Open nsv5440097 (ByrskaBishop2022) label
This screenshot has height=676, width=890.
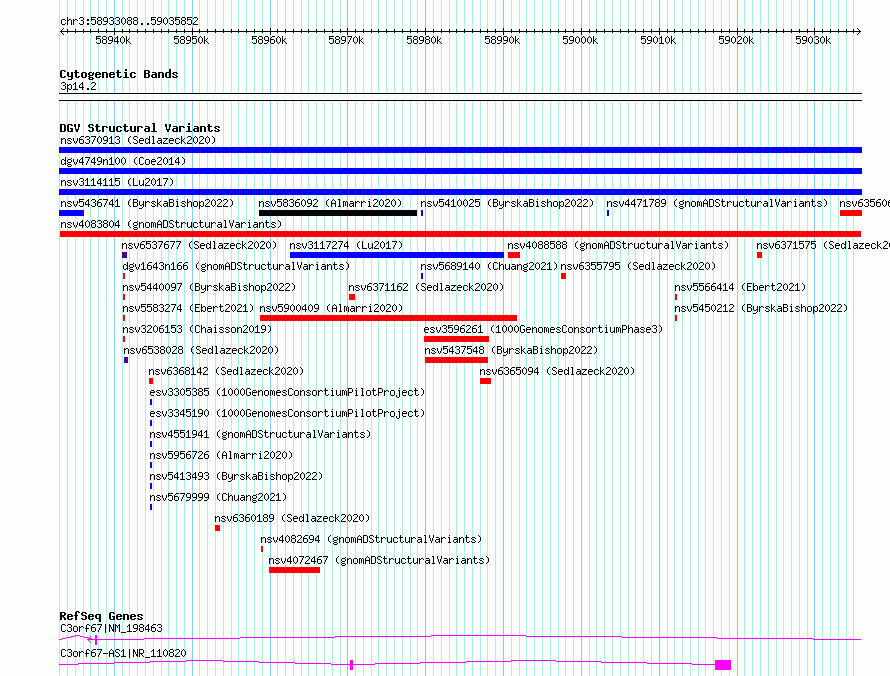(x=209, y=287)
